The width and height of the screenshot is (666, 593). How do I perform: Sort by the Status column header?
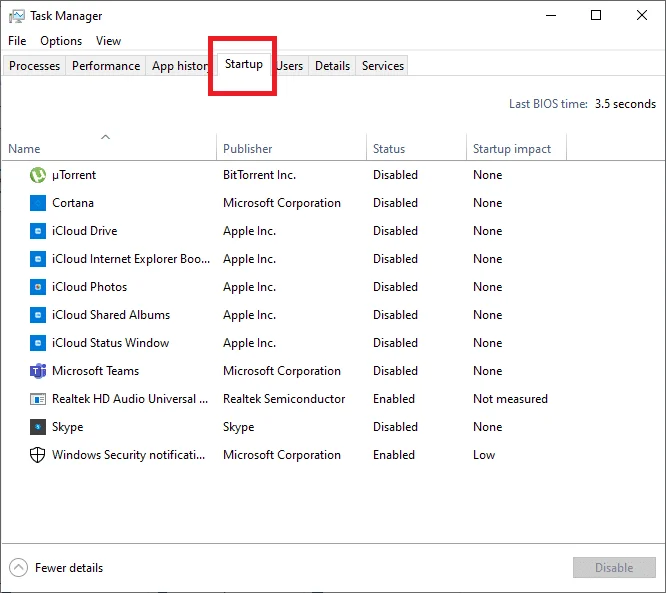click(x=416, y=149)
